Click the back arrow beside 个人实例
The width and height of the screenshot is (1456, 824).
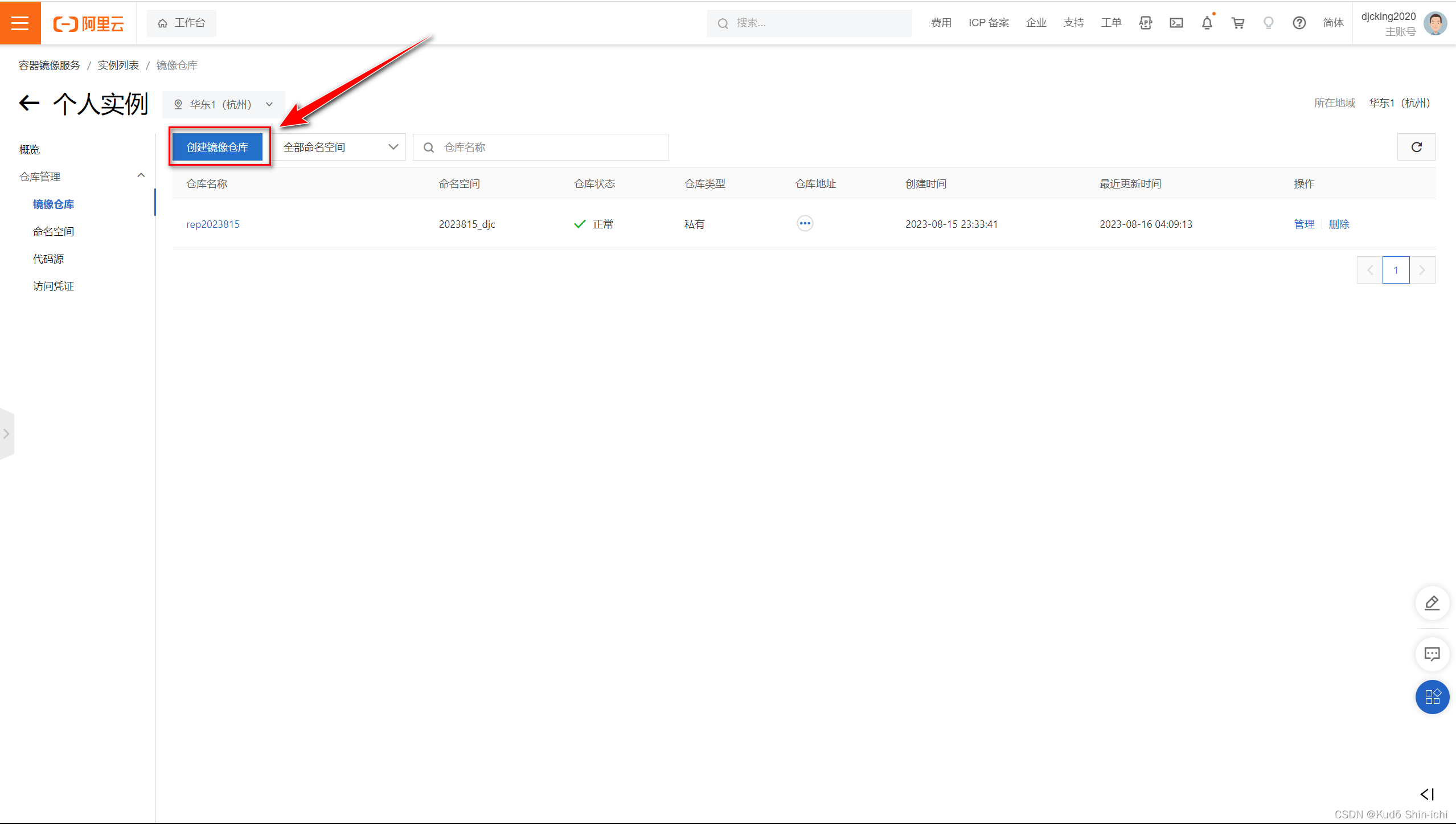[x=29, y=103]
